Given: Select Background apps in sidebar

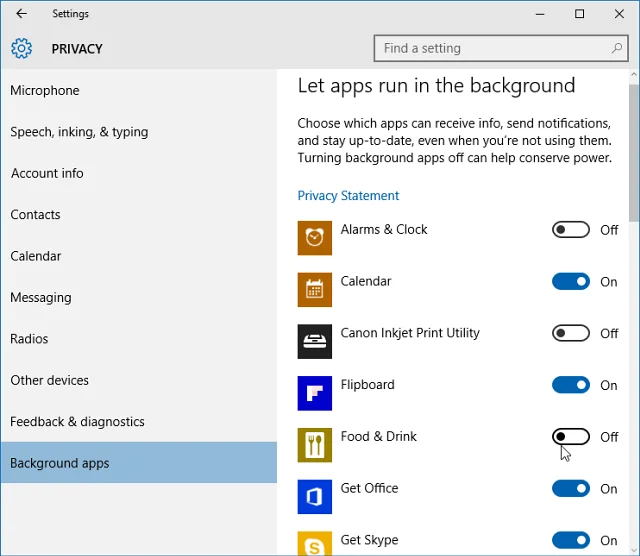Looking at the screenshot, I should (139, 463).
